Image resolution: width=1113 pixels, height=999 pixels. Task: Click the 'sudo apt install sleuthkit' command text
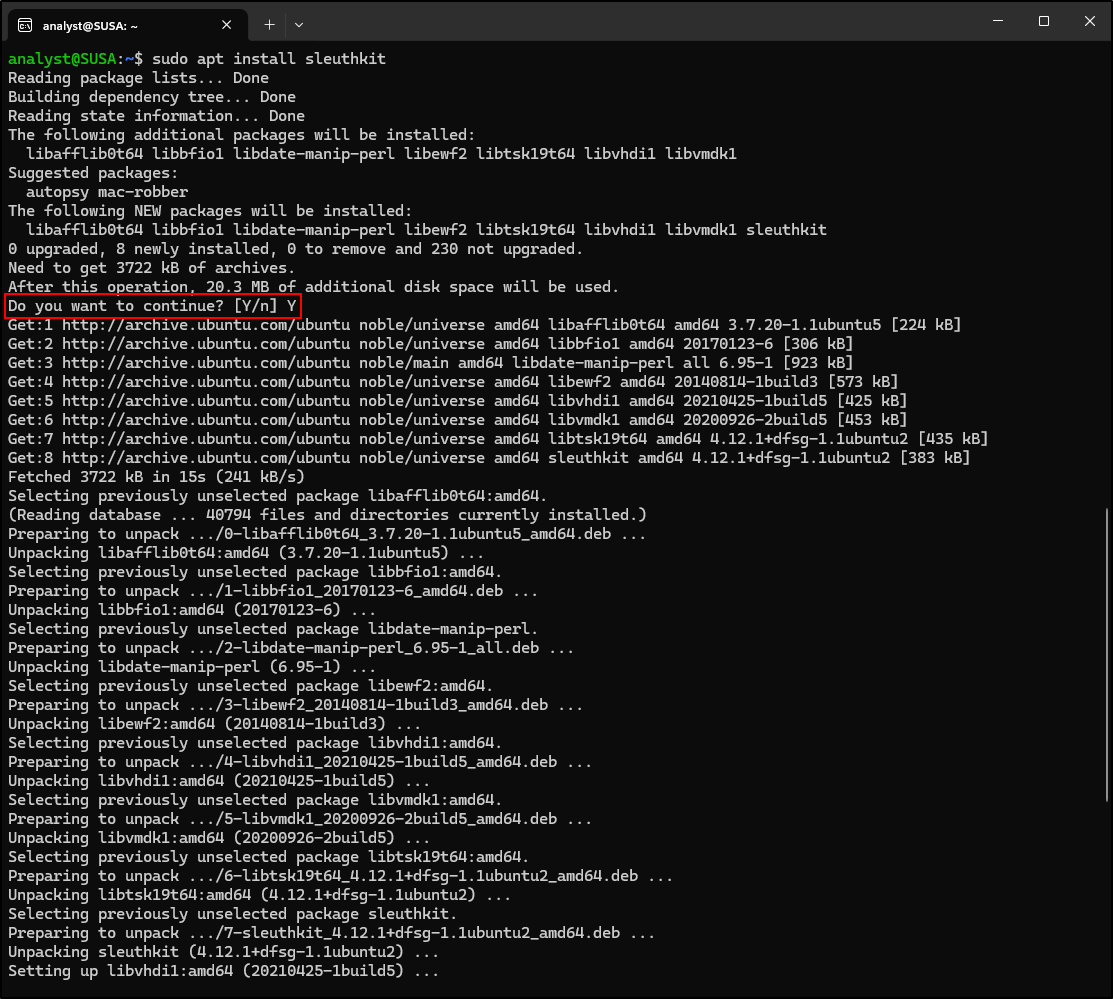[x=269, y=59]
